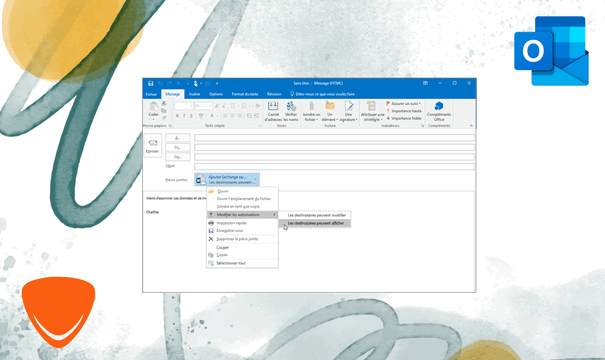Click the Undo arrow in quick access toolbar
The image size is (605, 360).
pyautogui.click(x=160, y=83)
